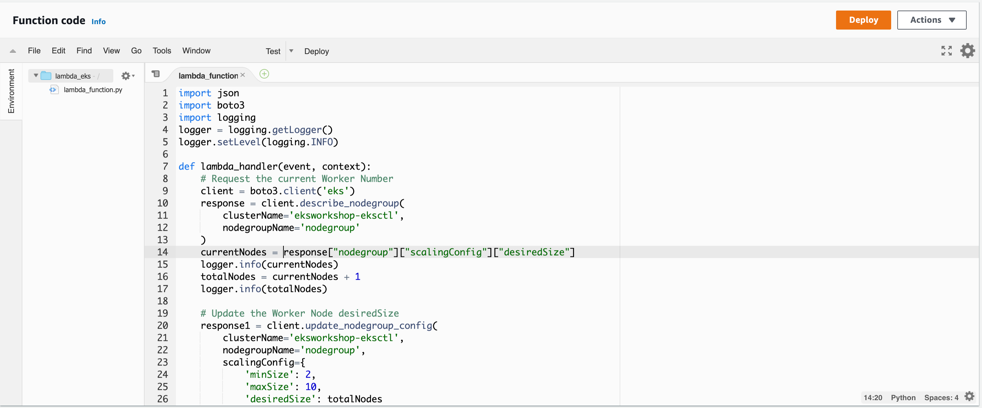Change the Spaces: 4 indentation setting

(941, 397)
